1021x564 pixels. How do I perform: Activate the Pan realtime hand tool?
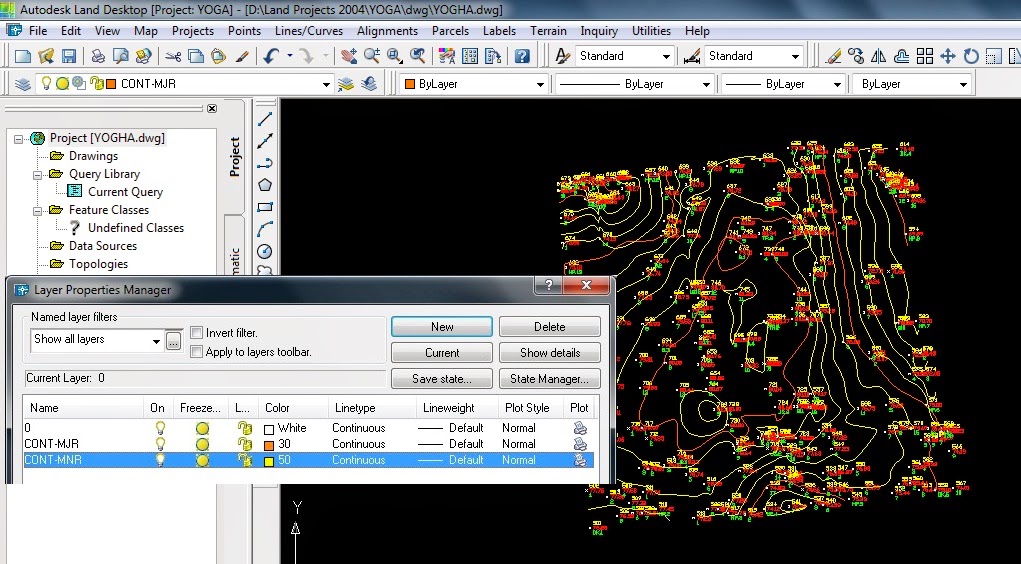349,57
